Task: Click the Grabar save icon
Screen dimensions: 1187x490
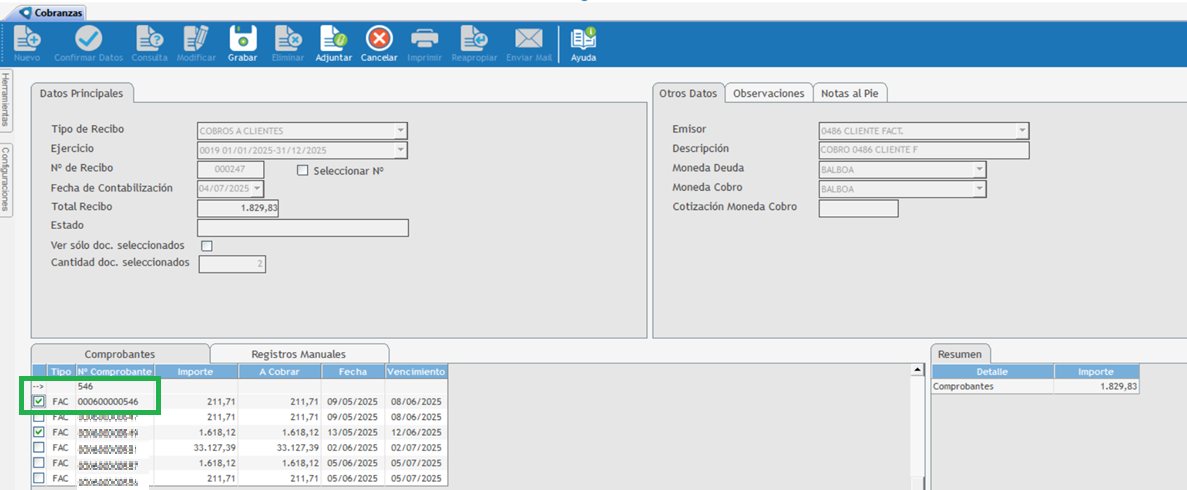Action: (243, 40)
